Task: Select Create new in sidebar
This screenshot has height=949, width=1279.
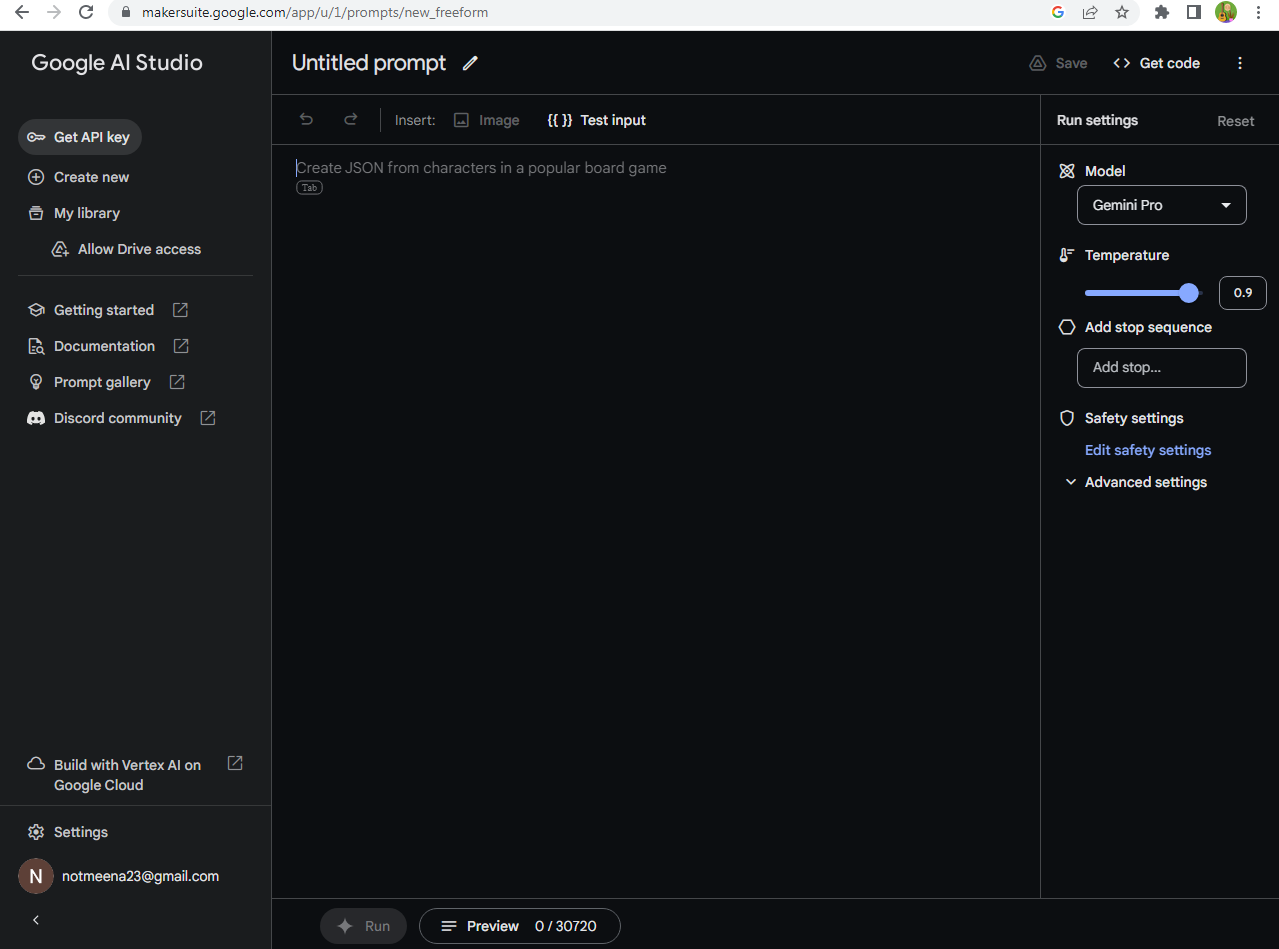Action: tap(78, 177)
